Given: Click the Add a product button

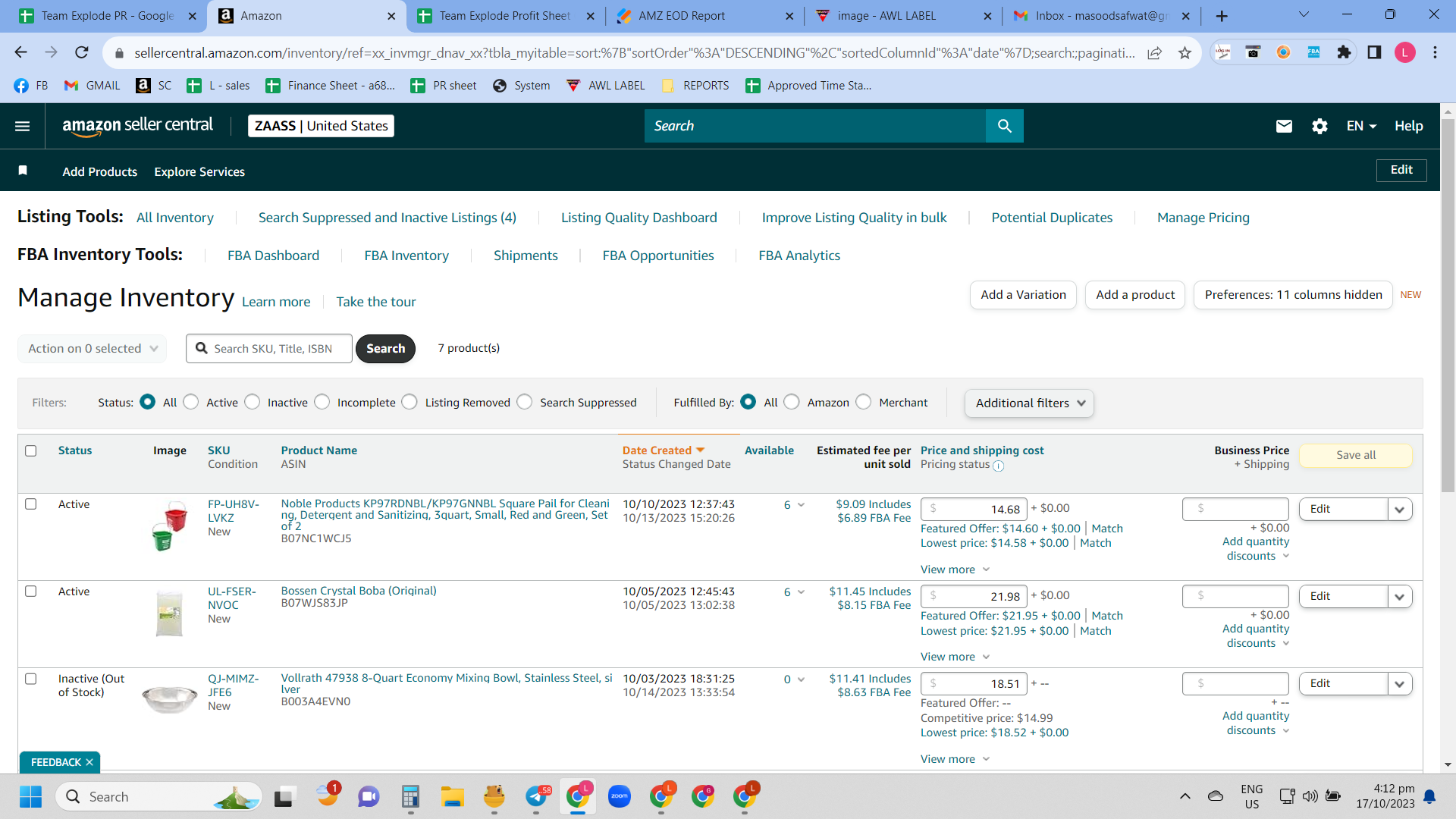Looking at the screenshot, I should tap(1135, 295).
